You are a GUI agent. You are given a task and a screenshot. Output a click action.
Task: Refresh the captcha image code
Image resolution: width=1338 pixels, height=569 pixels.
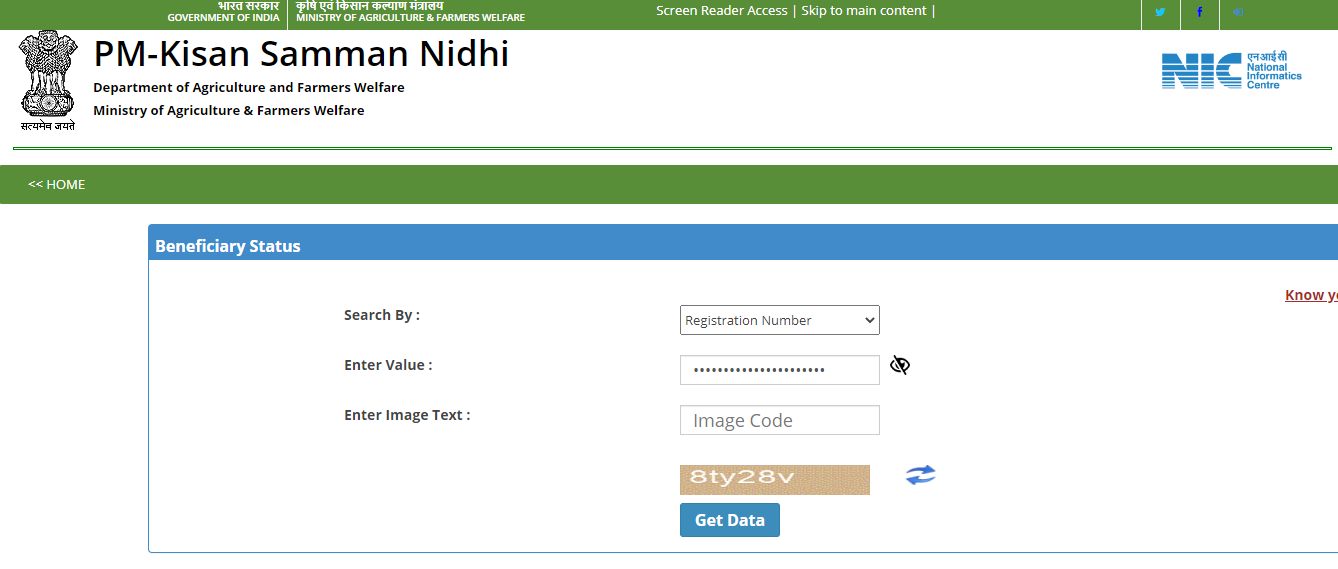pyautogui.click(x=920, y=475)
